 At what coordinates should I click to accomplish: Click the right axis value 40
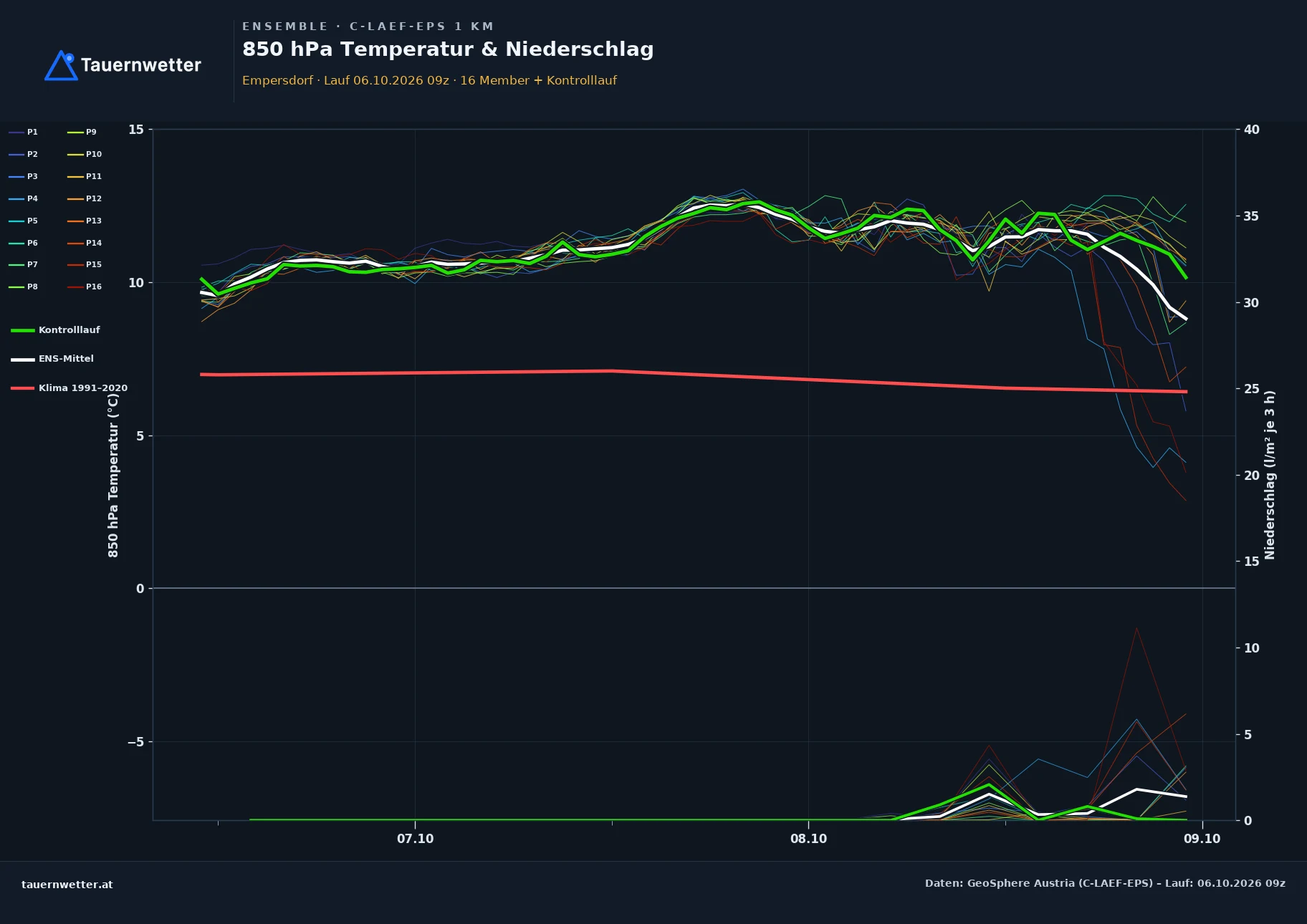pos(1252,130)
